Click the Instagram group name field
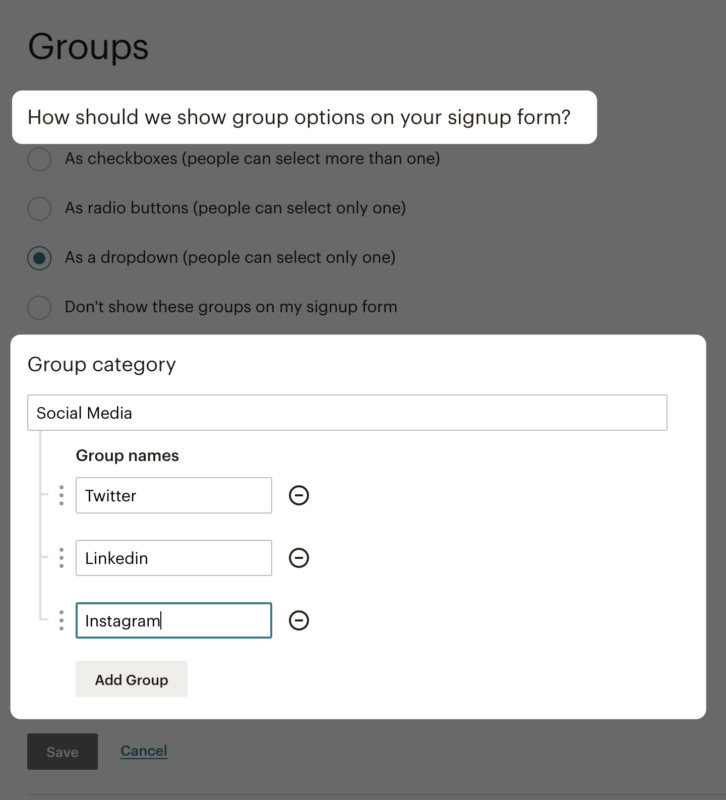 tap(173, 621)
